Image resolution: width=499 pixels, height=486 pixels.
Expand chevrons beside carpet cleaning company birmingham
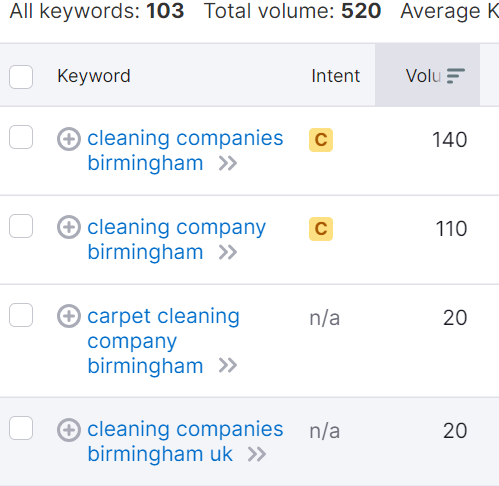(228, 366)
